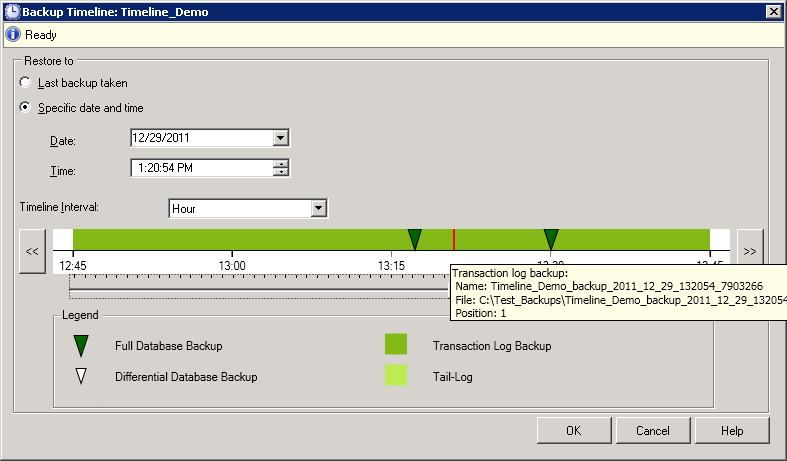Click the Time input field
The image size is (787, 461).
[x=200, y=168]
